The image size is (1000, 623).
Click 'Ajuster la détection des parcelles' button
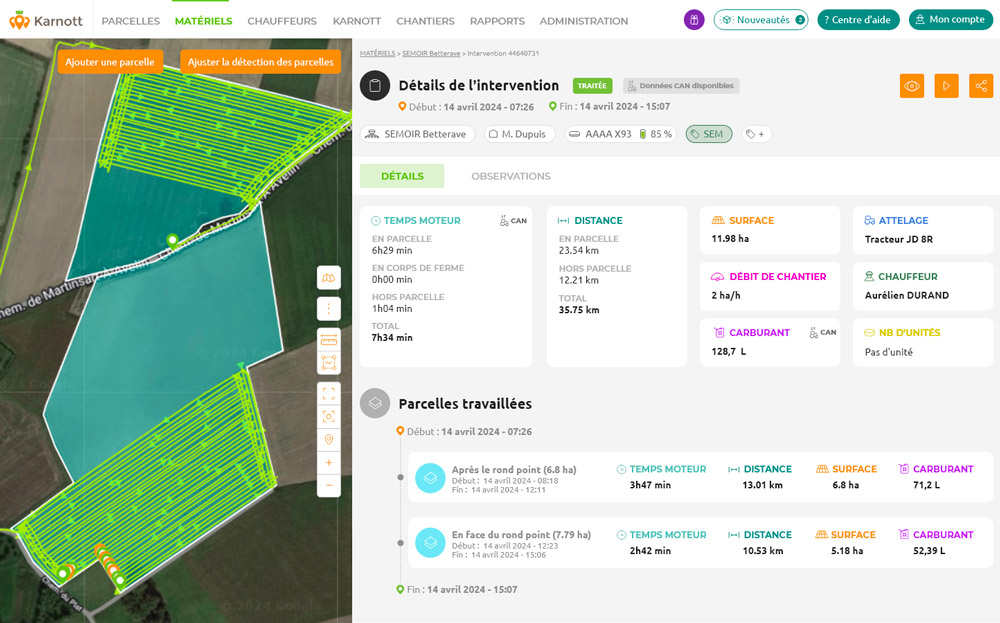(260, 62)
